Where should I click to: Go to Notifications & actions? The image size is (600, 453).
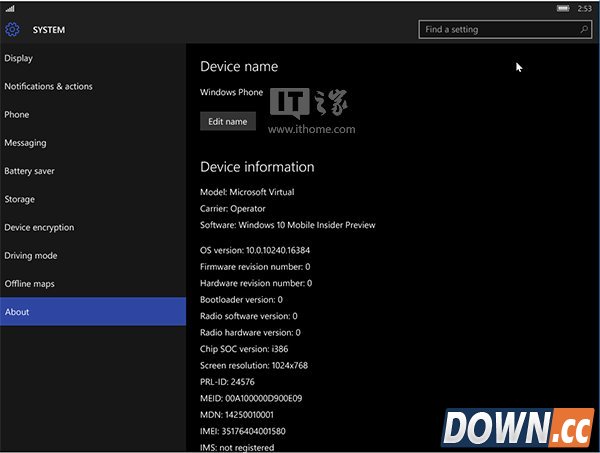pyautogui.click(x=48, y=86)
